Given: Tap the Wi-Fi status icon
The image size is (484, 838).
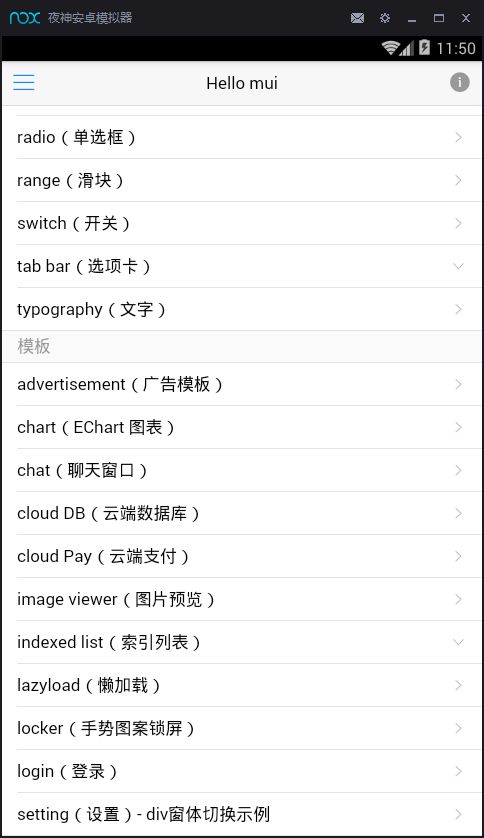Looking at the screenshot, I should (391, 48).
